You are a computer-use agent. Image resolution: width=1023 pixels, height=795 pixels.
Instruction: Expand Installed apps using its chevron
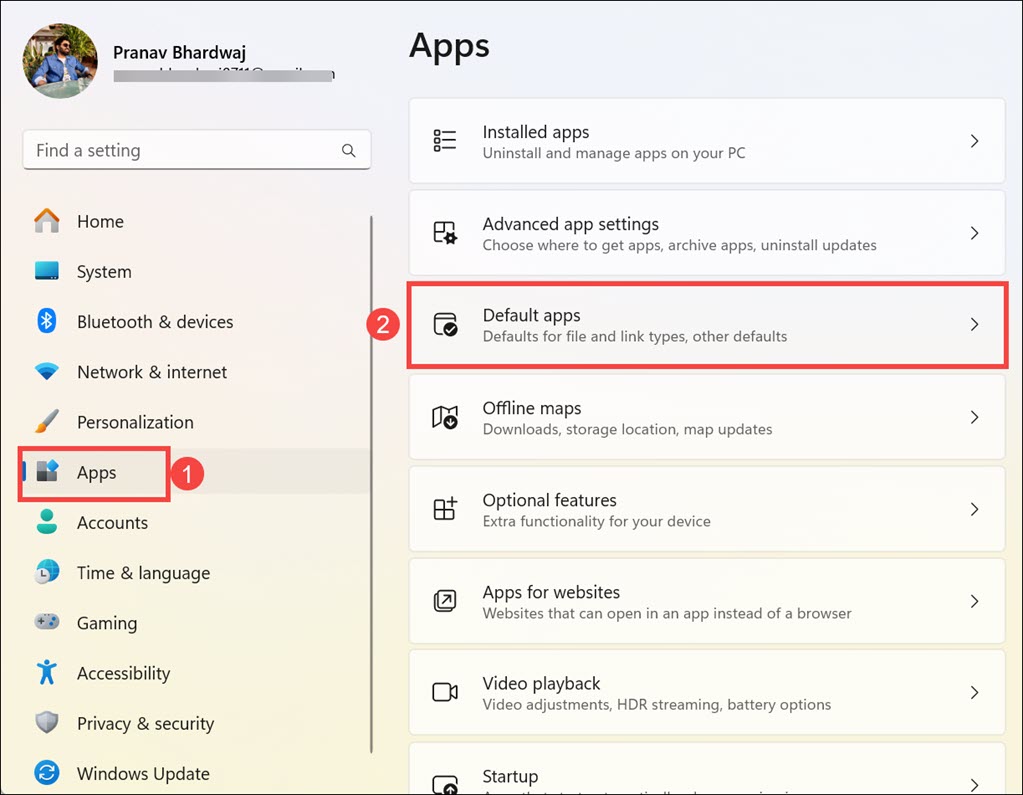(x=974, y=141)
